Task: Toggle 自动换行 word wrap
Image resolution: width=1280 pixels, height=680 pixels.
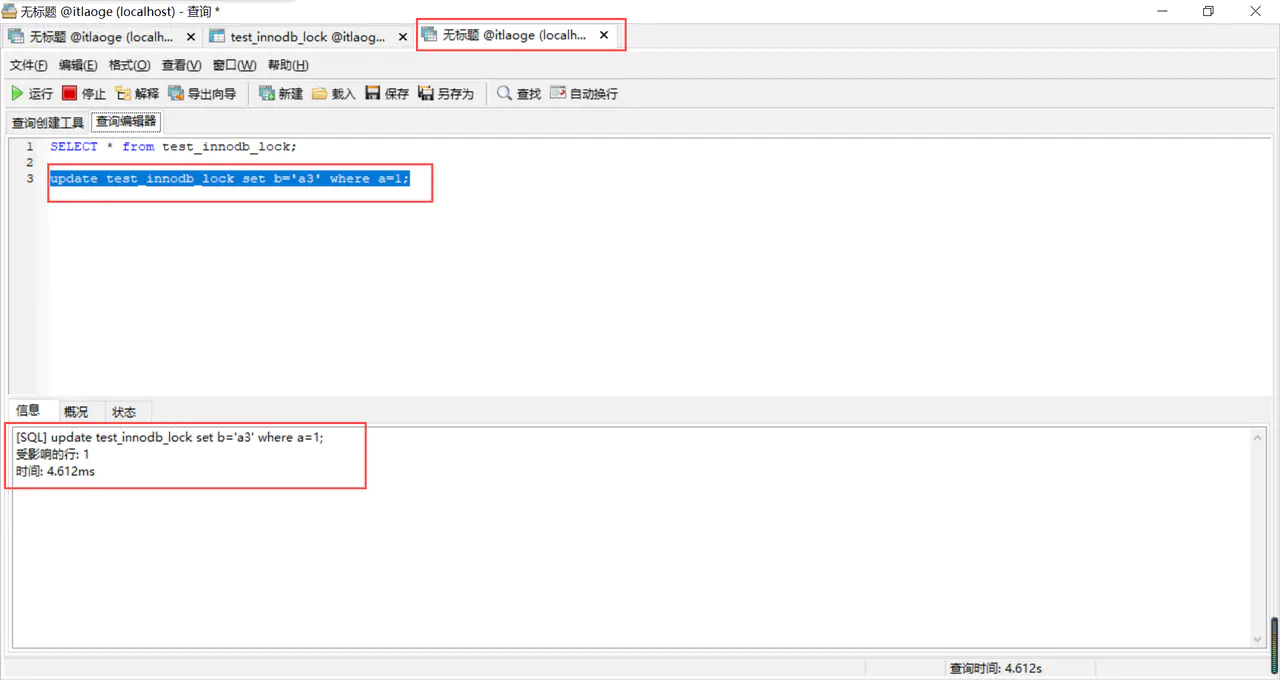Action: [584, 93]
